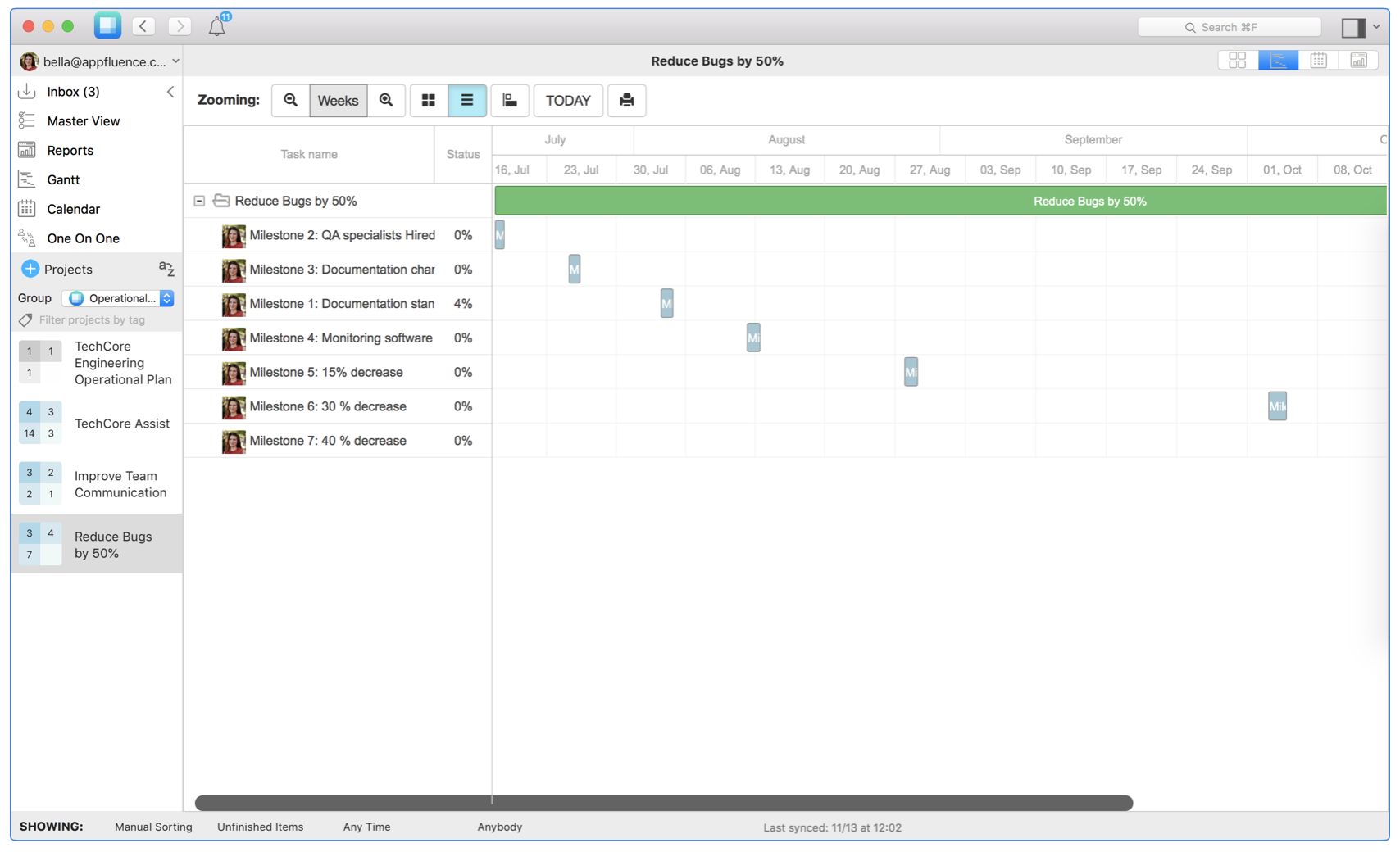Image resolution: width=1400 pixels, height=852 pixels.
Task: Open notifications bell icon
Action: [217, 26]
